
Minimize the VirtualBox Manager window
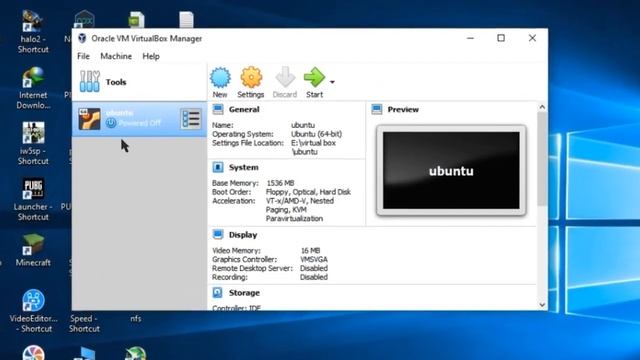pos(470,38)
